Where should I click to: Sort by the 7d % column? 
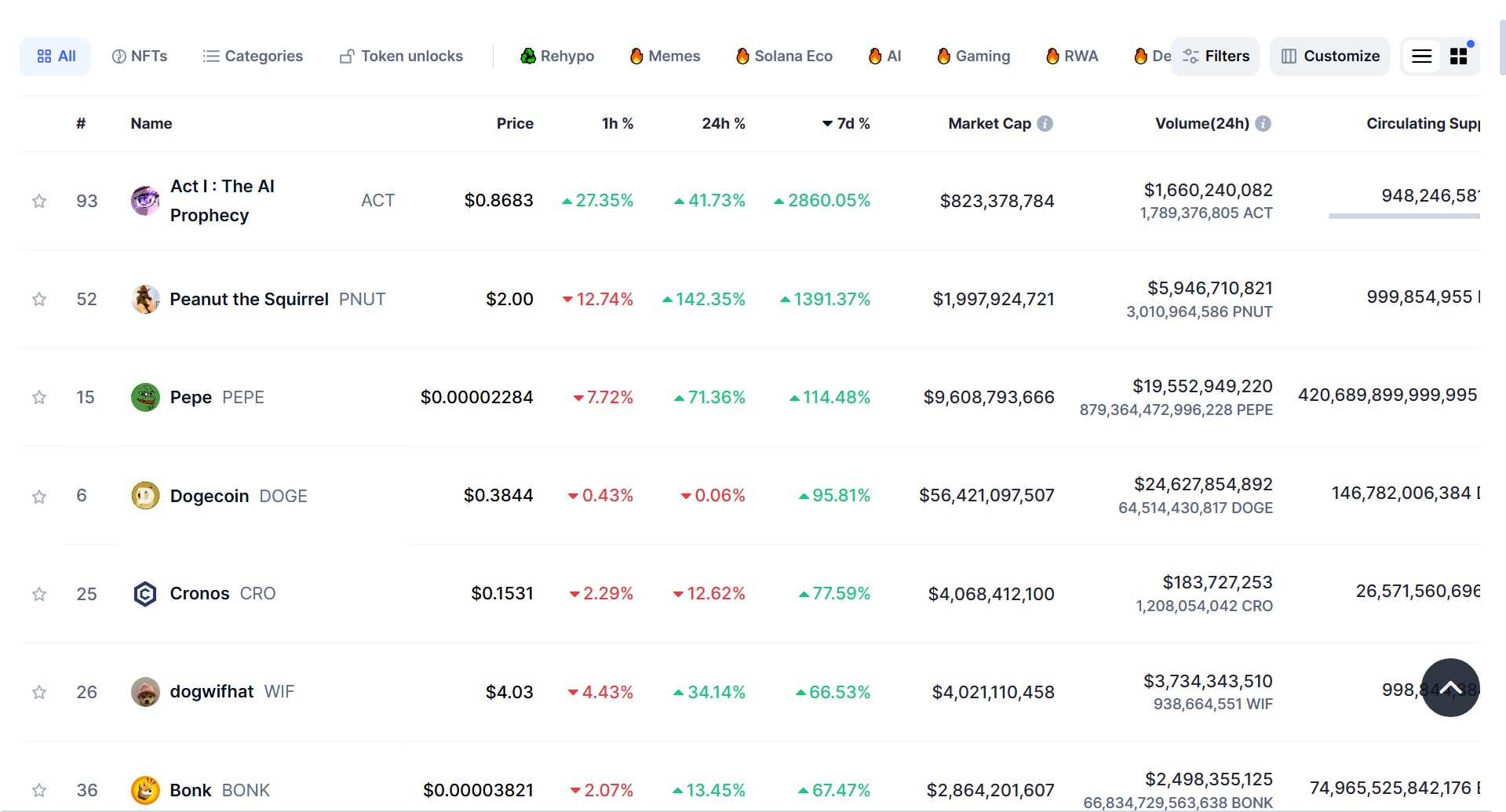pyautogui.click(x=846, y=124)
